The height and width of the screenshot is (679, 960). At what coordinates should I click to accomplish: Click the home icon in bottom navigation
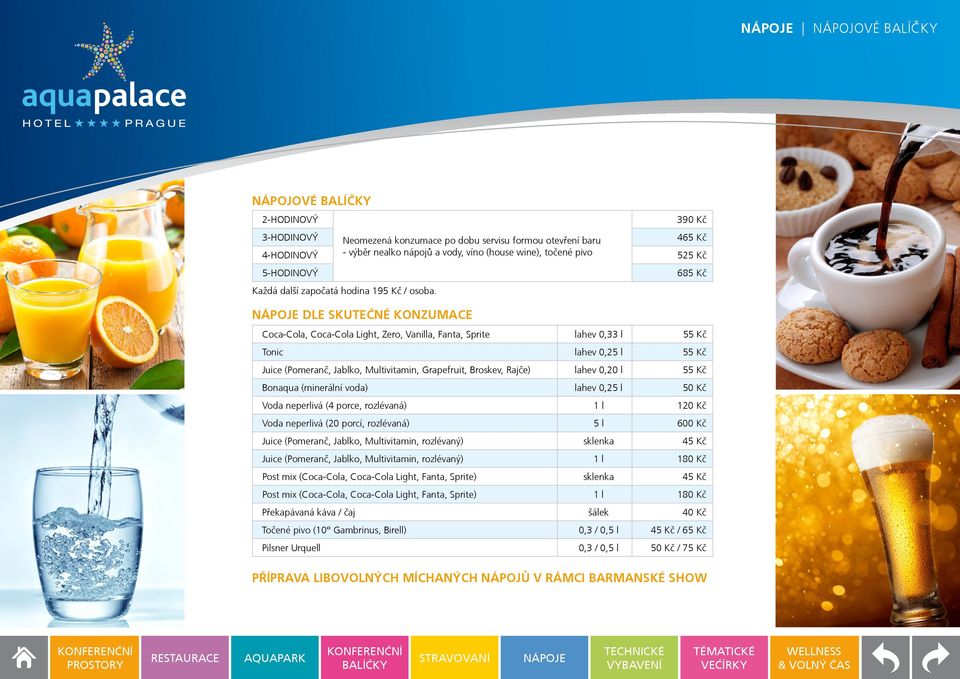click(24, 658)
